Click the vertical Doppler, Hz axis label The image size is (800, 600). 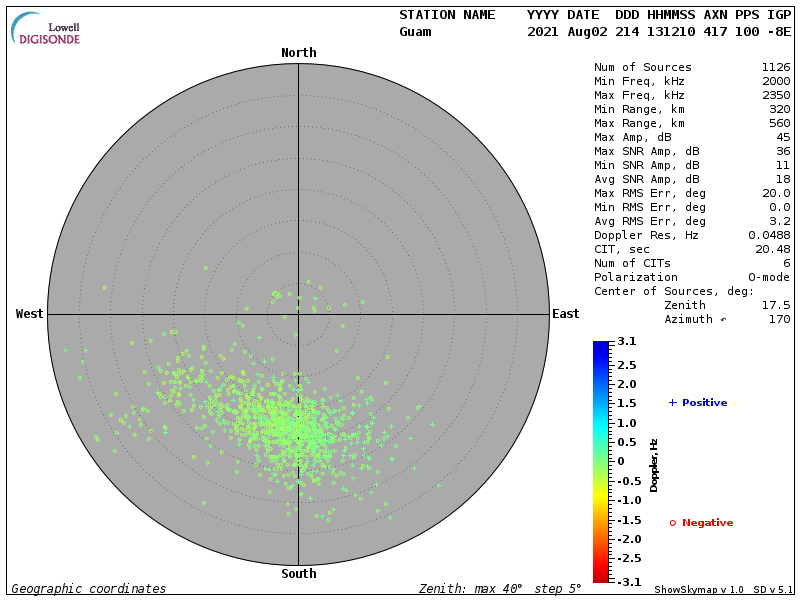coord(654,464)
